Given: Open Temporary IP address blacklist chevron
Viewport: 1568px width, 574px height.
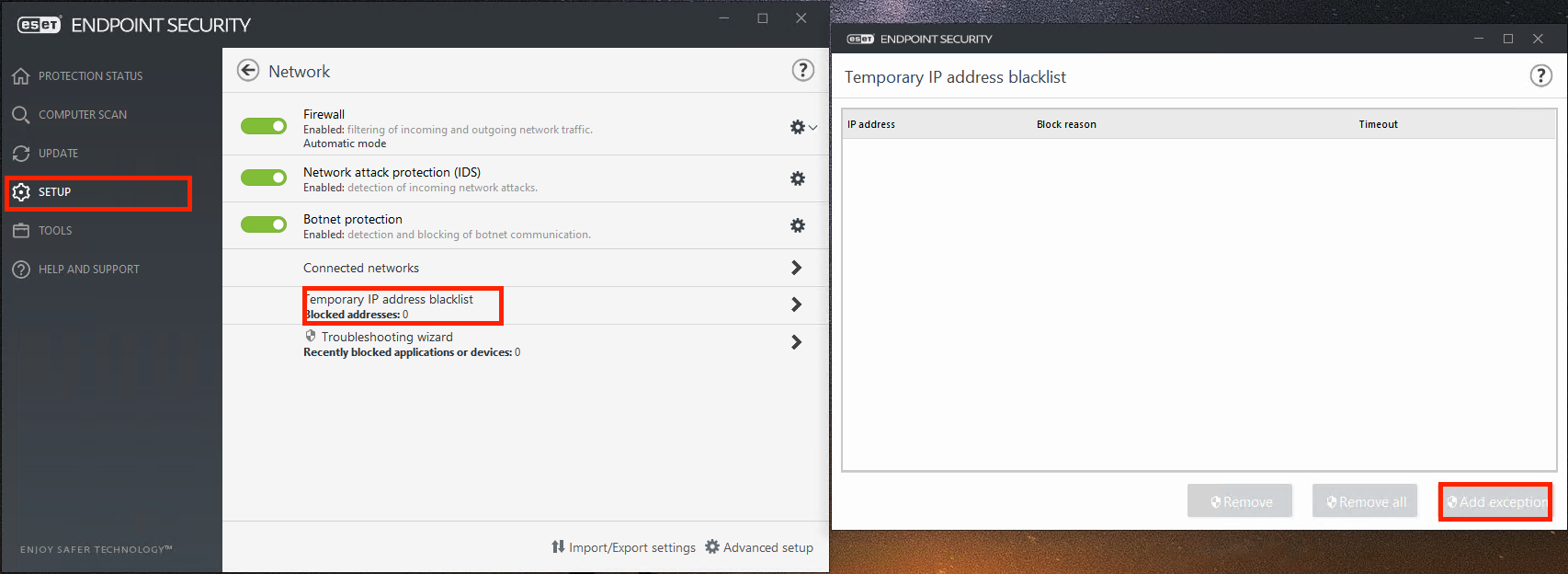Looking at the screenshot, I should coord(796,304).
